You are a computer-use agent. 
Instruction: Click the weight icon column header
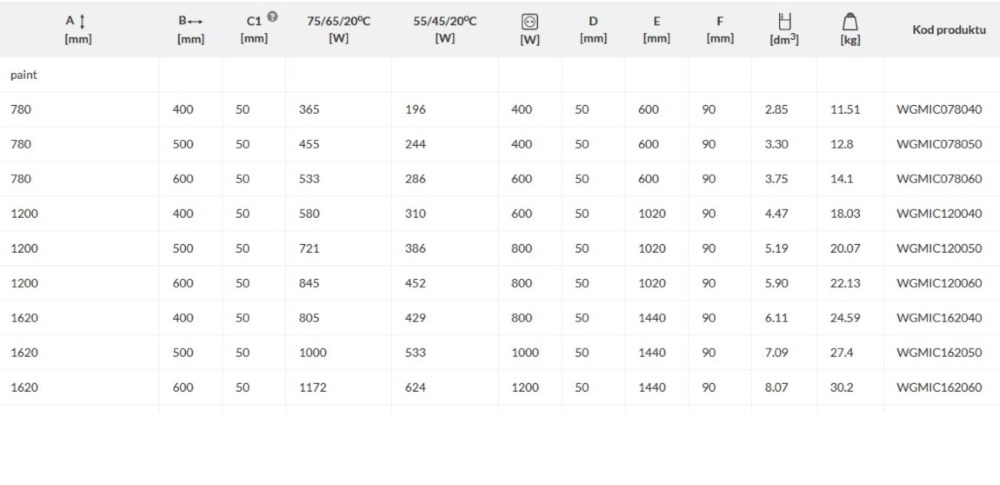coord(850,22)
